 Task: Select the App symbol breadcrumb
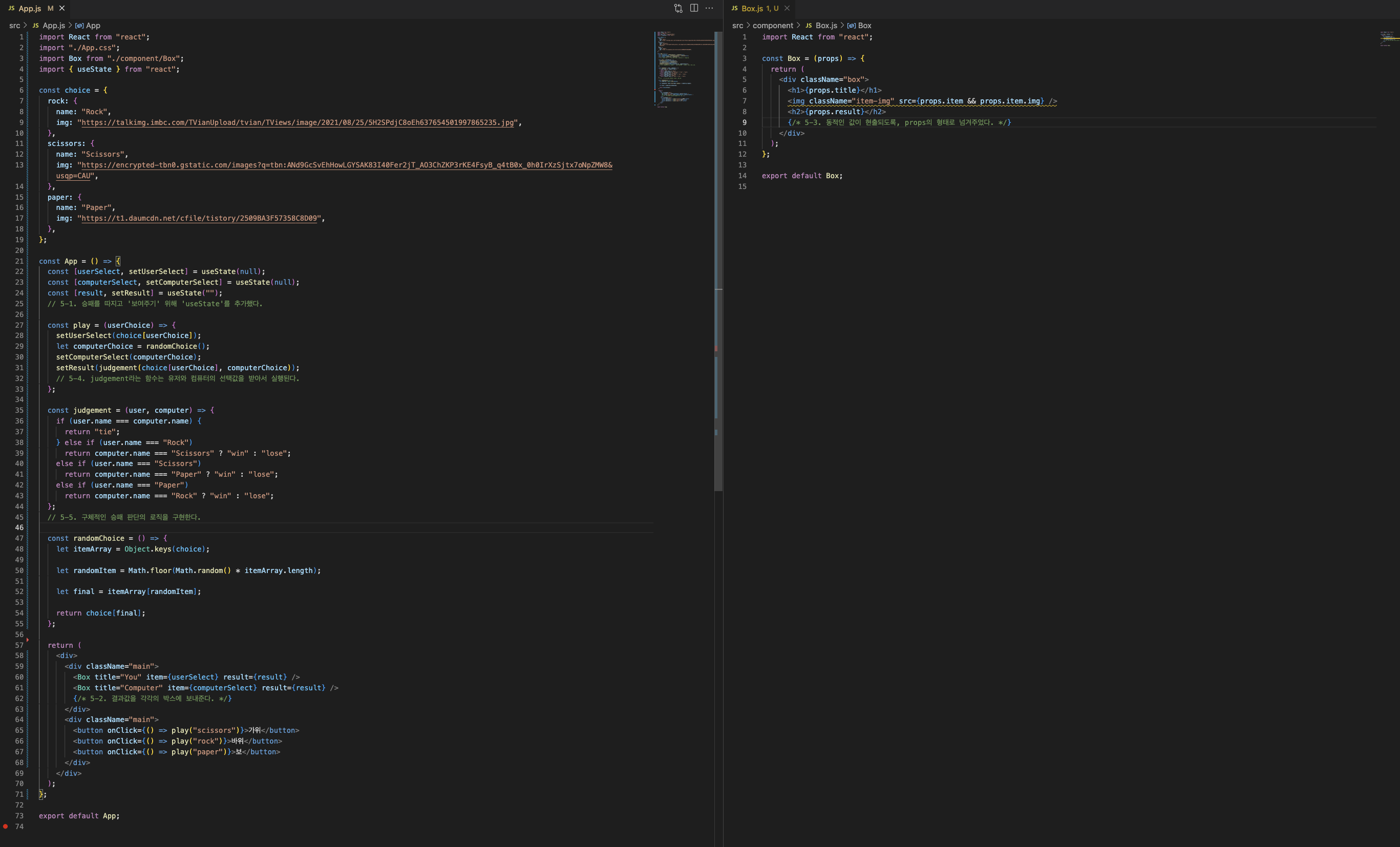click(88, 26)
